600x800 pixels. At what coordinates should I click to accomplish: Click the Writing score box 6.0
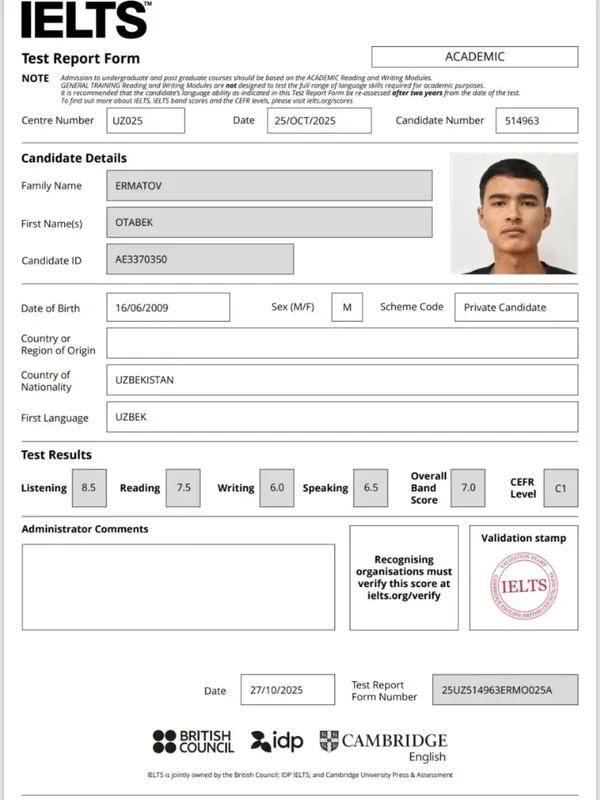click(277, 488)
